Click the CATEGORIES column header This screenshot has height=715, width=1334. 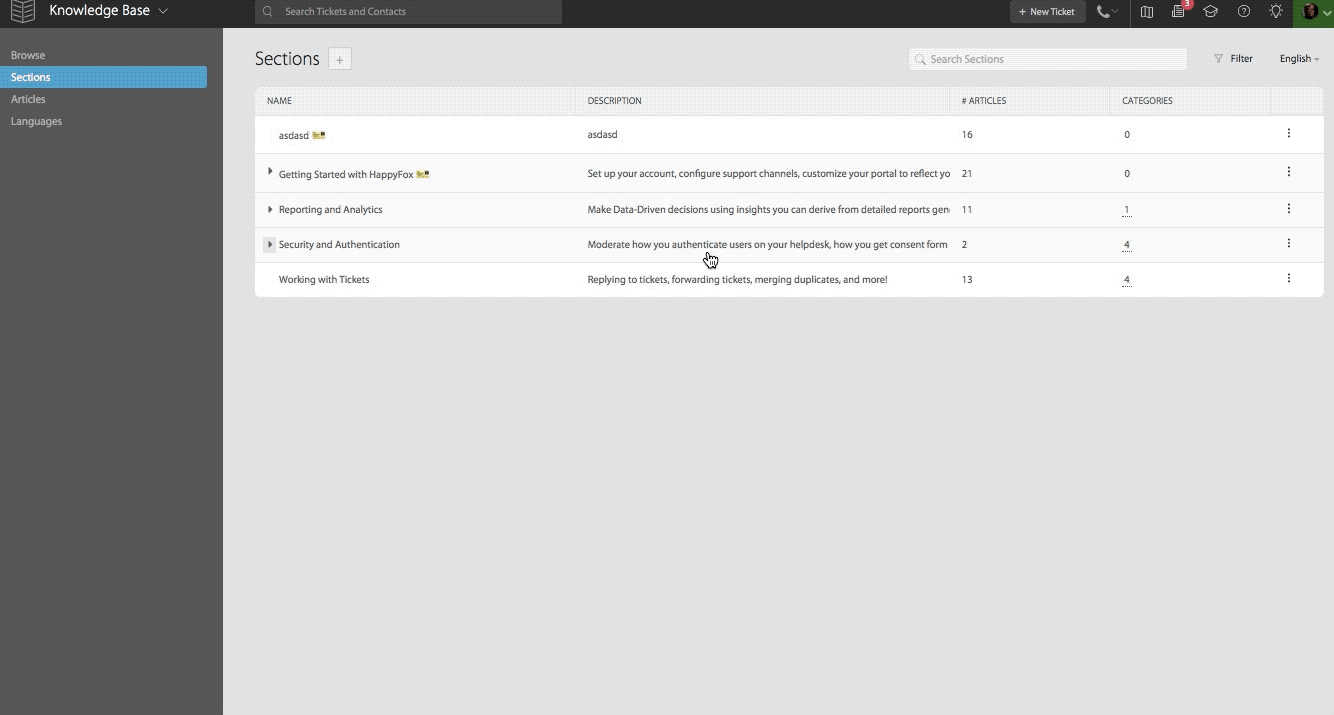click(x=1147, y=101)
